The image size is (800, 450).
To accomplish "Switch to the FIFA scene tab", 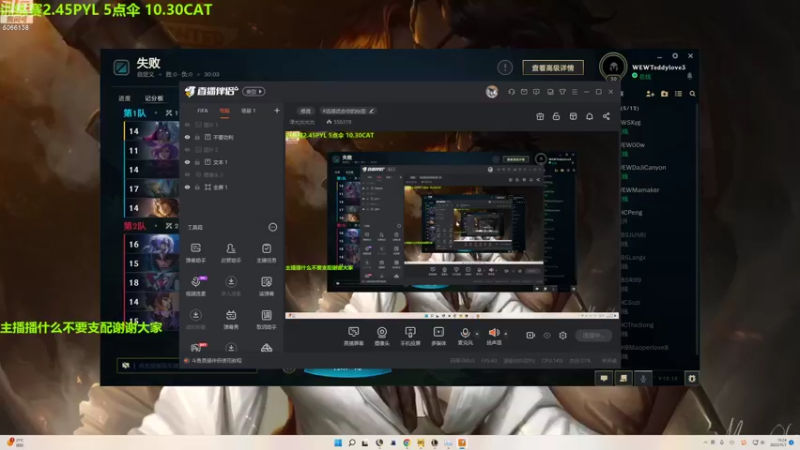I will [x=203, y=111].
